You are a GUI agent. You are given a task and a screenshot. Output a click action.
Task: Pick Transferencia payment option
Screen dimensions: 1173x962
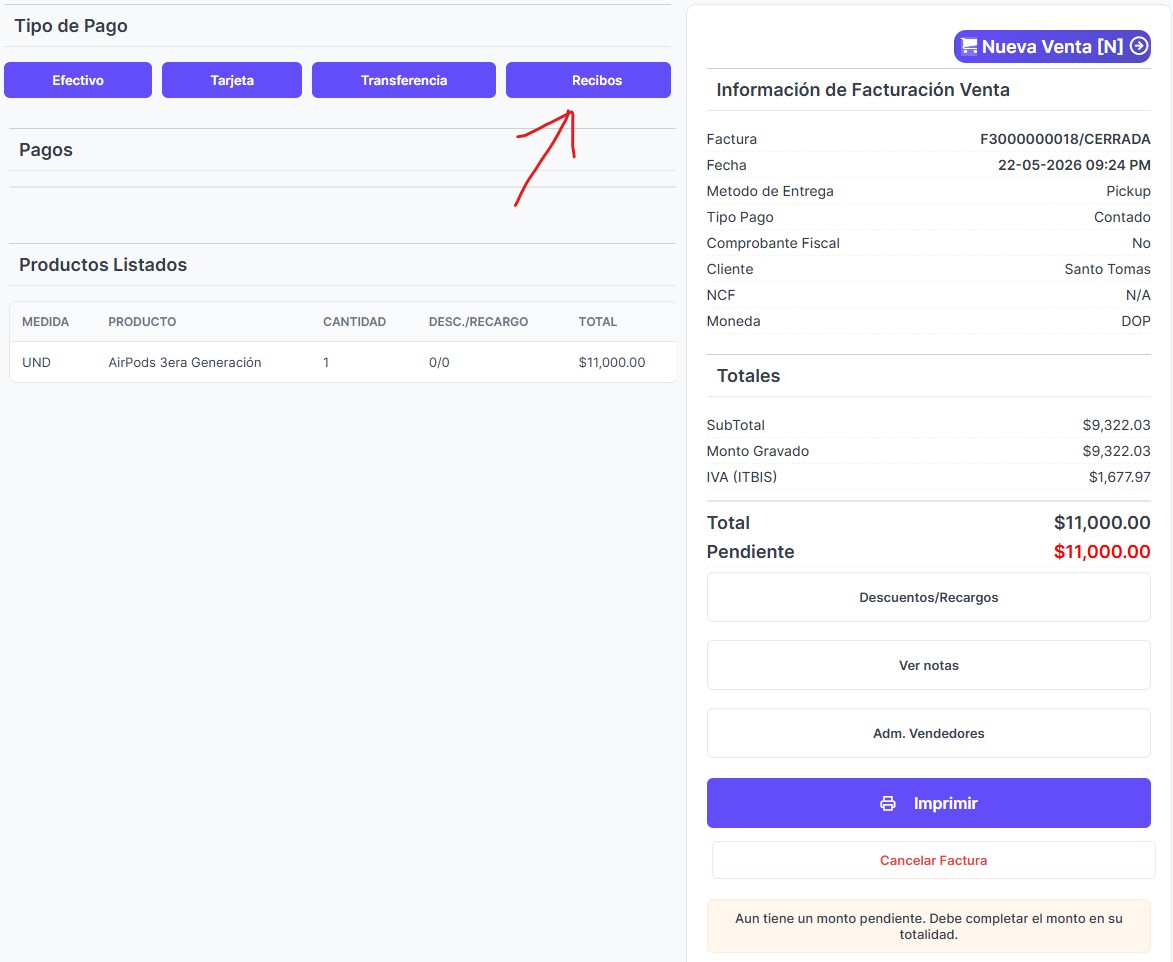click(404, 80)
